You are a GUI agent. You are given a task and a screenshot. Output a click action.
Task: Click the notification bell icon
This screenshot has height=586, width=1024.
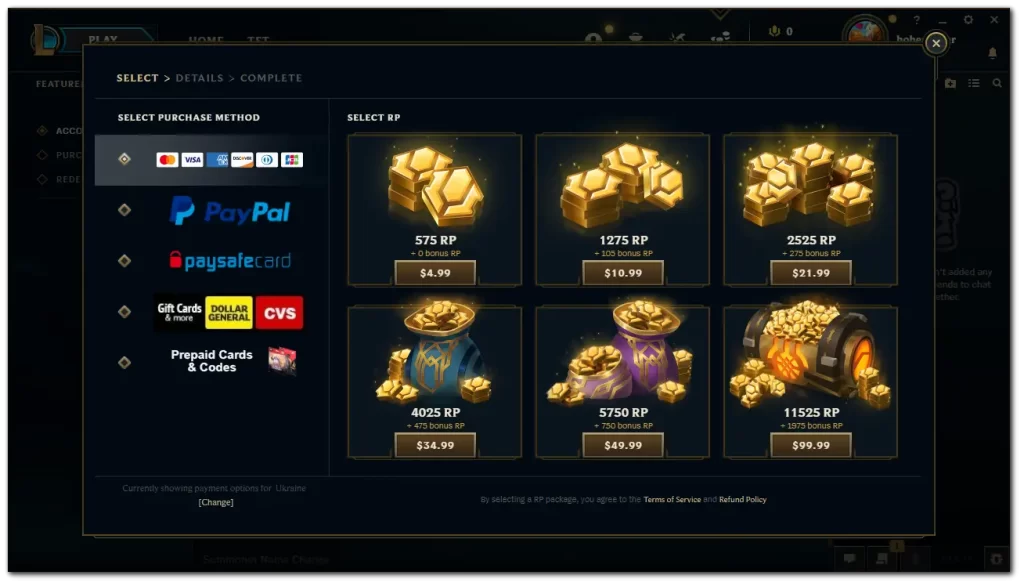point(993,53)
